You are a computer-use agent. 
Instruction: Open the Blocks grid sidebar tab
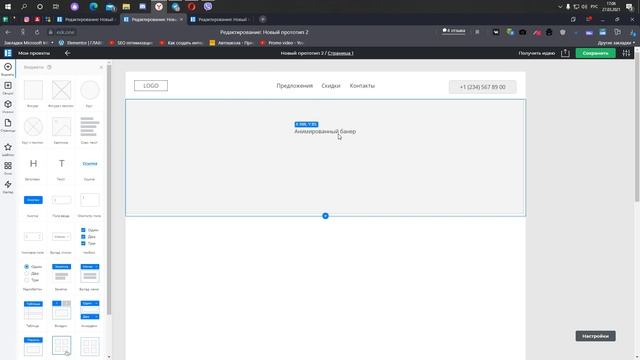coord(8,168)
